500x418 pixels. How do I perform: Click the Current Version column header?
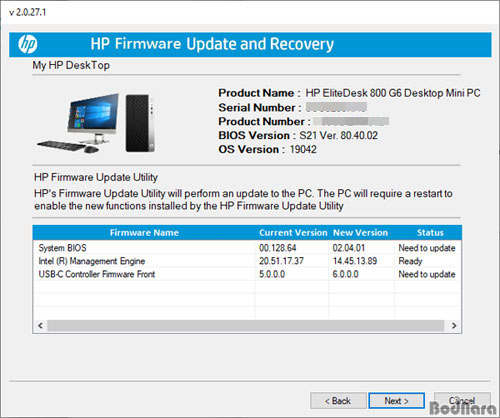(293, 233)
